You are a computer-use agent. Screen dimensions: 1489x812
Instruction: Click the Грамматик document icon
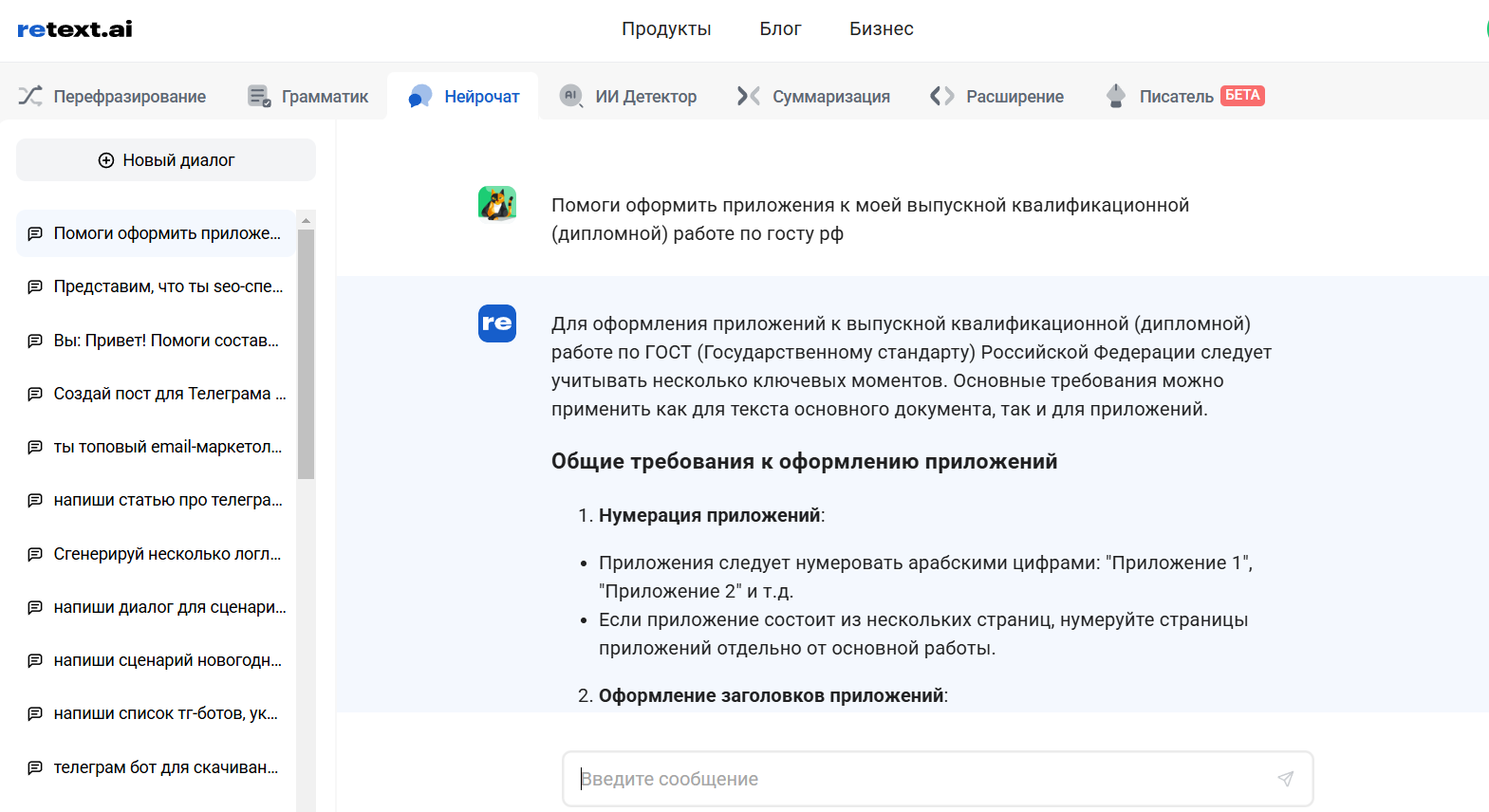pos(258,96)
